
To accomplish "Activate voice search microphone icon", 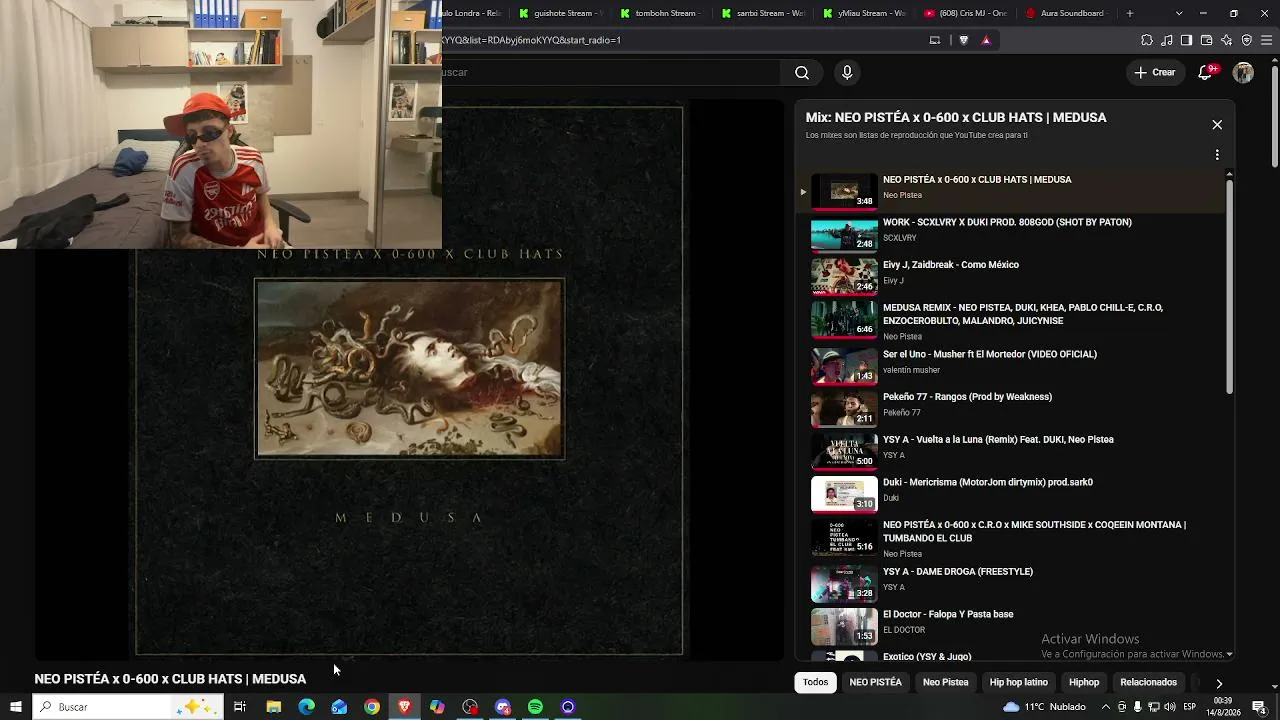I will [x=847, y=72].
